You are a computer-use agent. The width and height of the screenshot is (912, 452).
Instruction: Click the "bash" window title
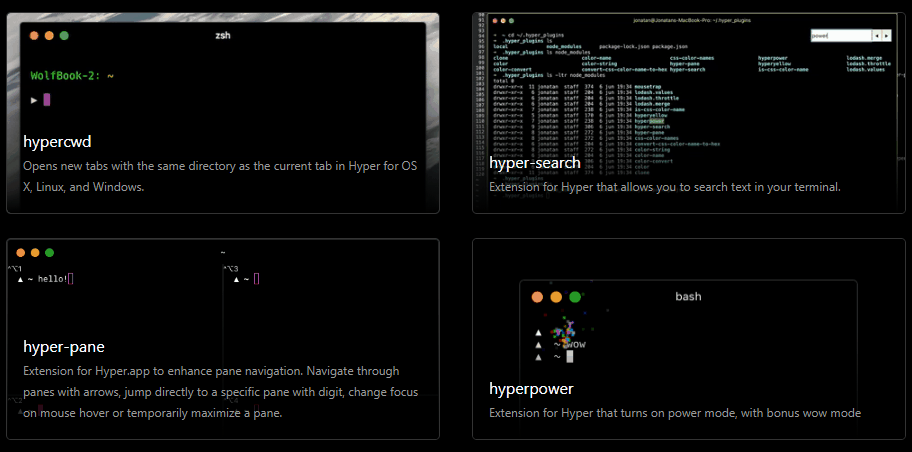(688, 297)
